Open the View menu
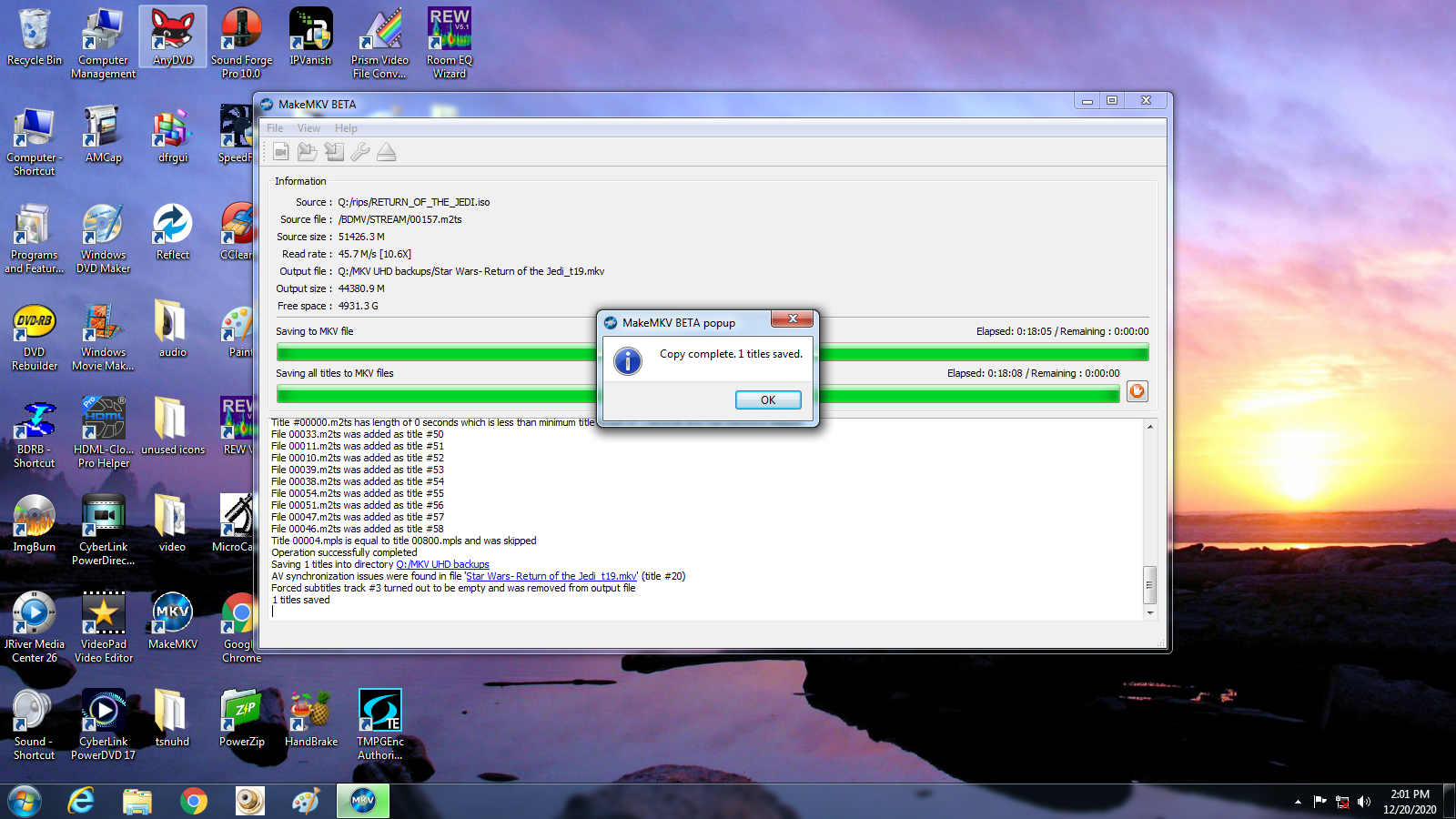1456x819 pixels. tap(308, 128)
